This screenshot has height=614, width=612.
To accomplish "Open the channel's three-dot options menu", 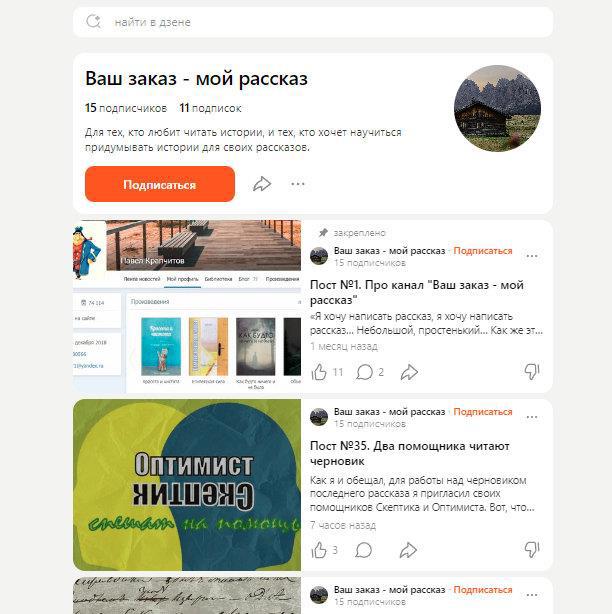I will 298,184.
